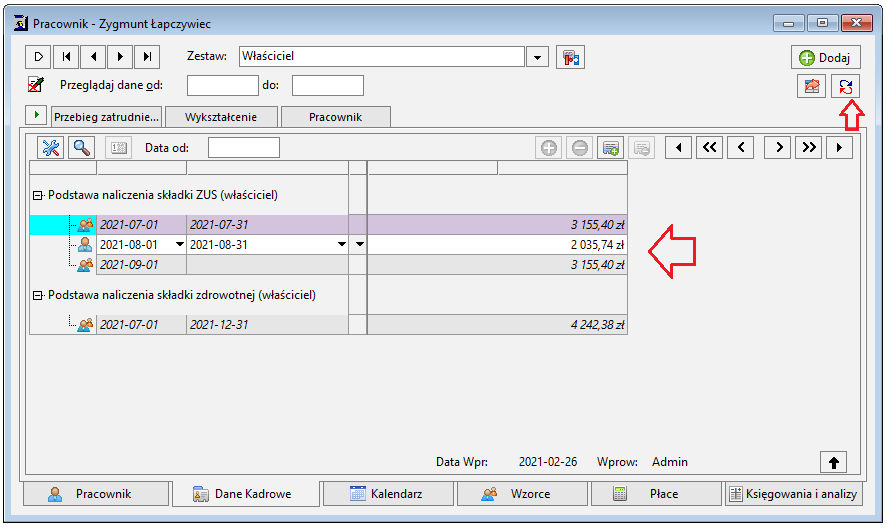Click the add-row icon with green plus
This screenshot has height=528, width=887.
coord(610,148)
